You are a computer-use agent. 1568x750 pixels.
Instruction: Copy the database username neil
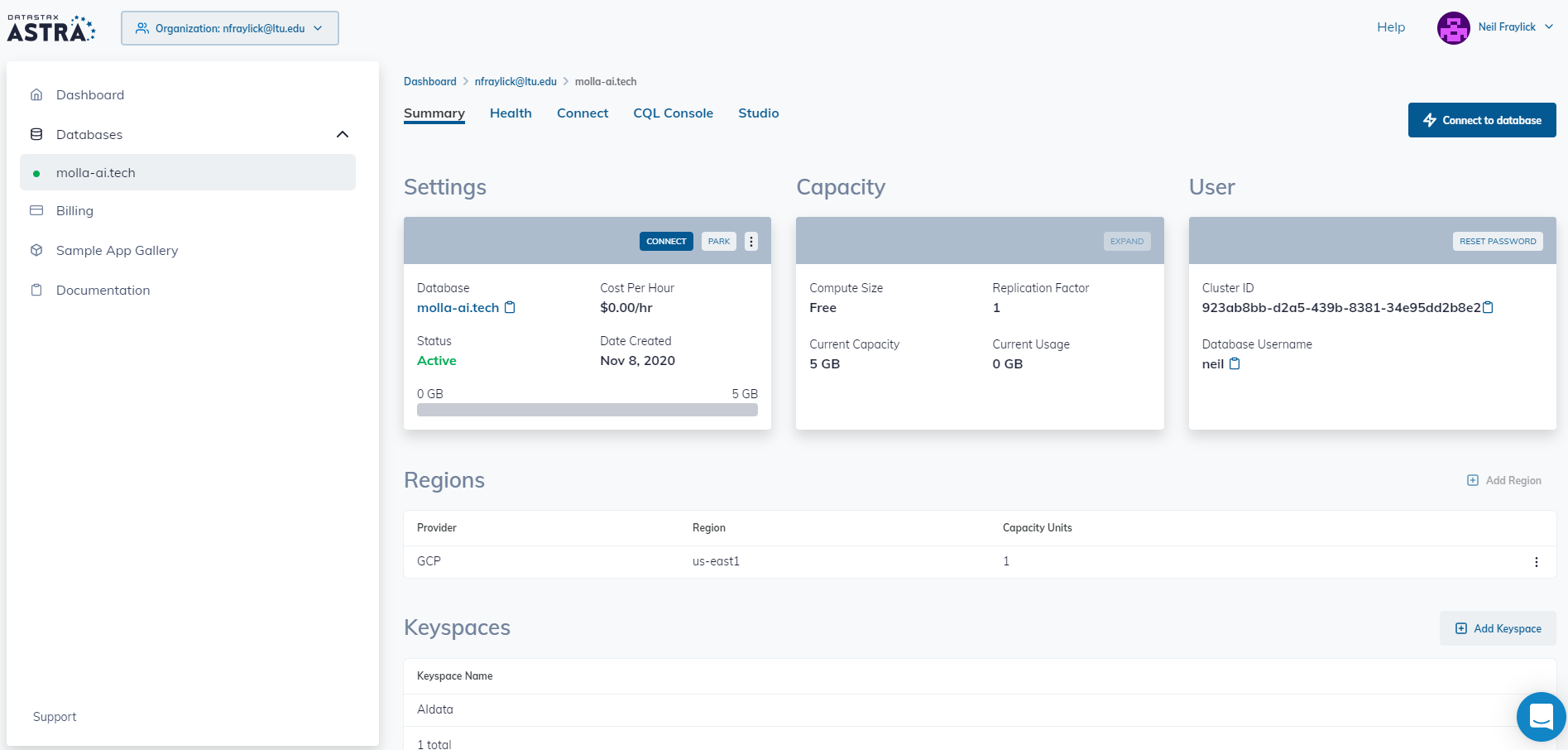(1235, 363)
